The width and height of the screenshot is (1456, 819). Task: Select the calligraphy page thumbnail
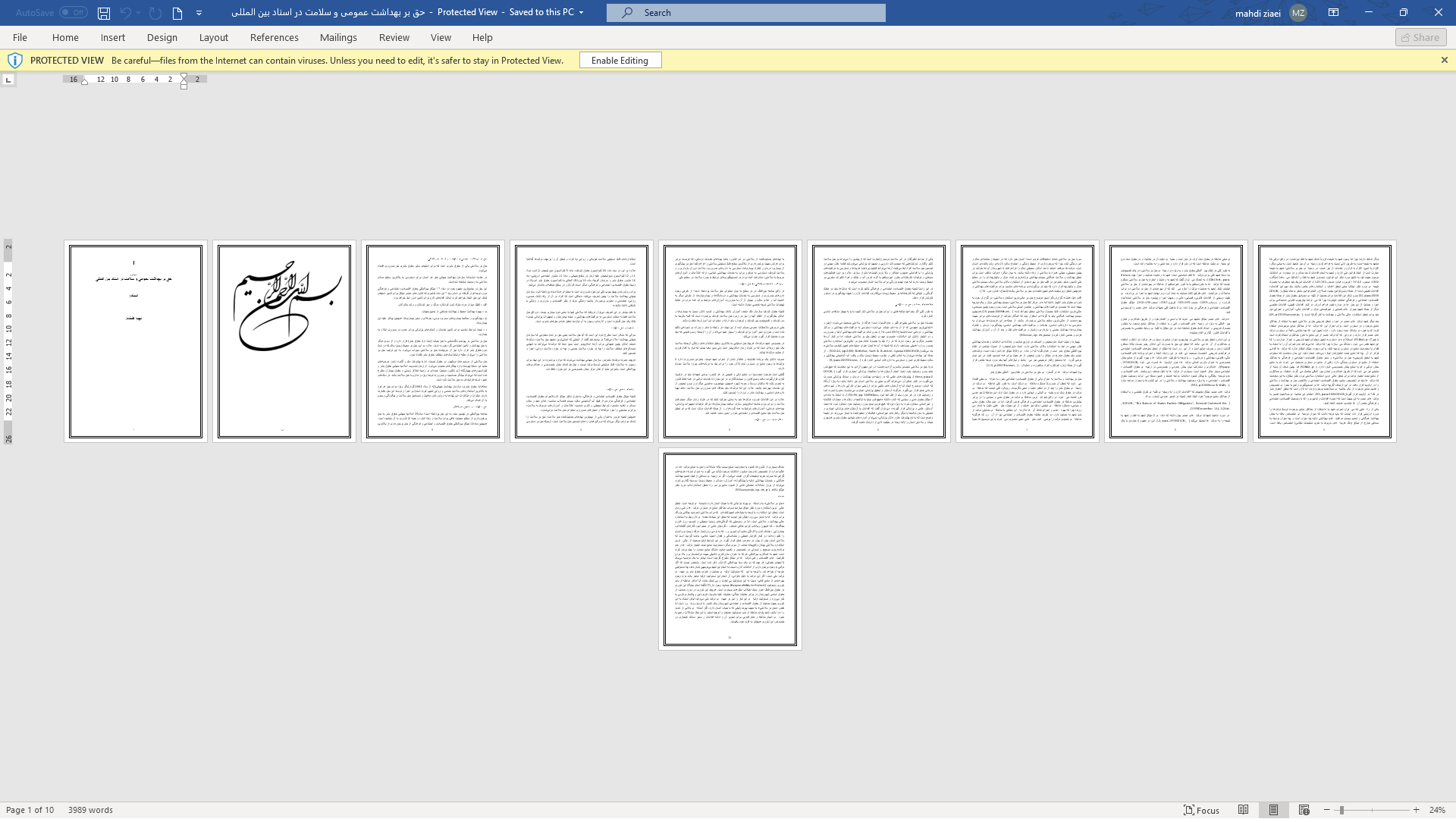pos(284,341)
